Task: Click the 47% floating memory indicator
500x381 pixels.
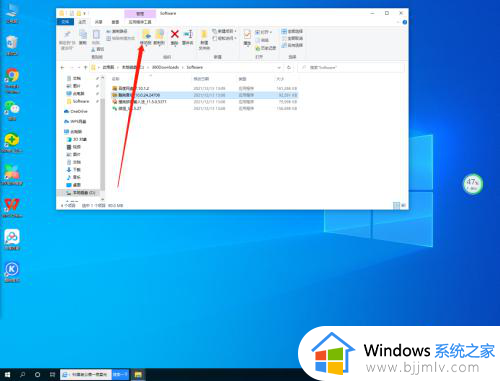Action: pos(472,184)
